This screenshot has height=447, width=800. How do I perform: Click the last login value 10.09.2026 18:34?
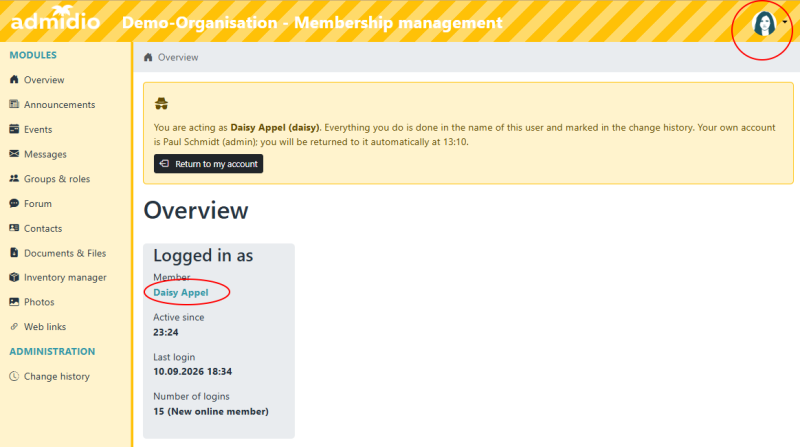(192, 371)
